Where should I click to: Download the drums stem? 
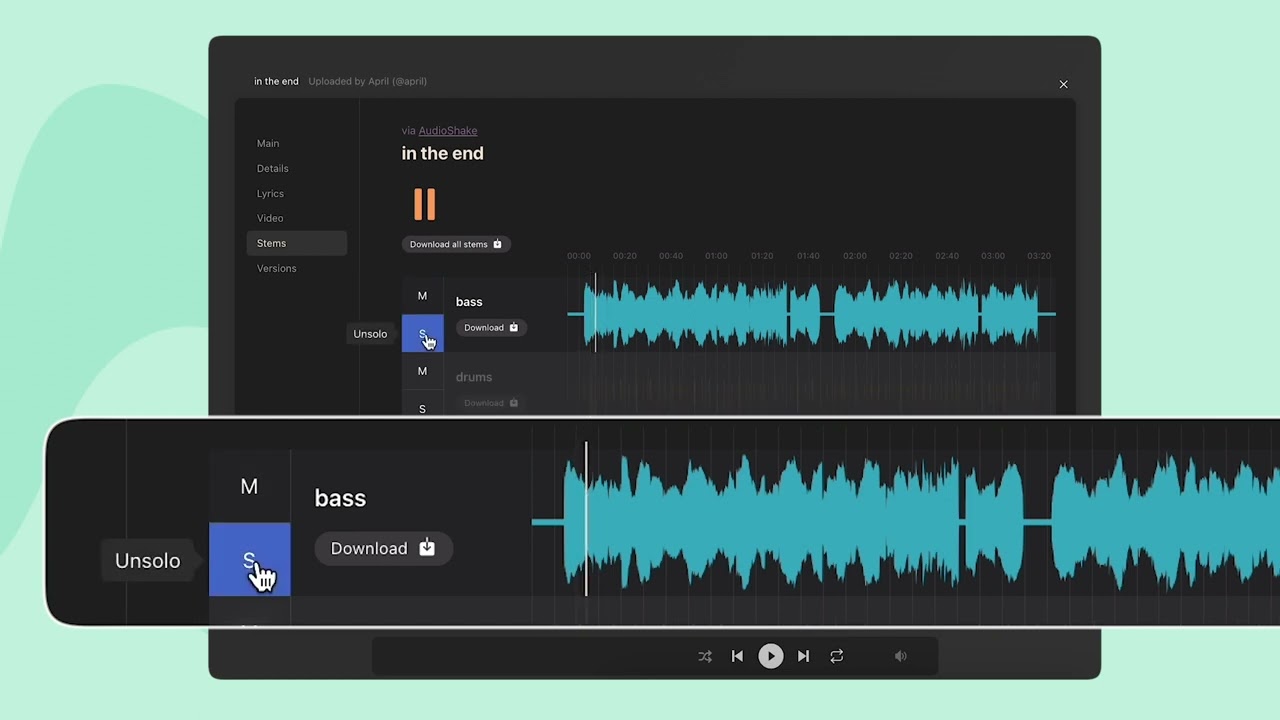tap(491, 403)
